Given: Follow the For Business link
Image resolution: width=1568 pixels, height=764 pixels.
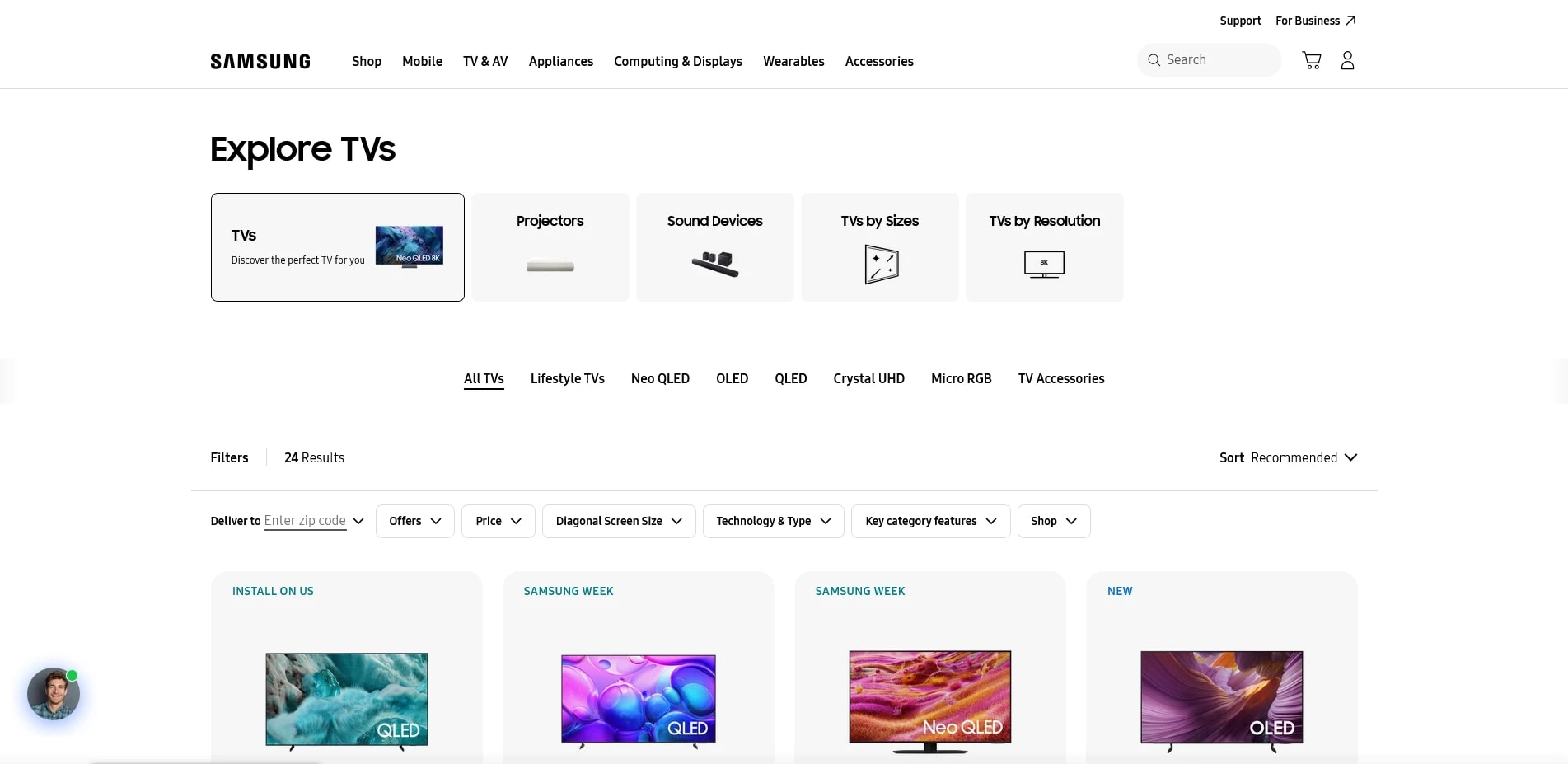Looking at the screenshot, I should pos(1315,21).
